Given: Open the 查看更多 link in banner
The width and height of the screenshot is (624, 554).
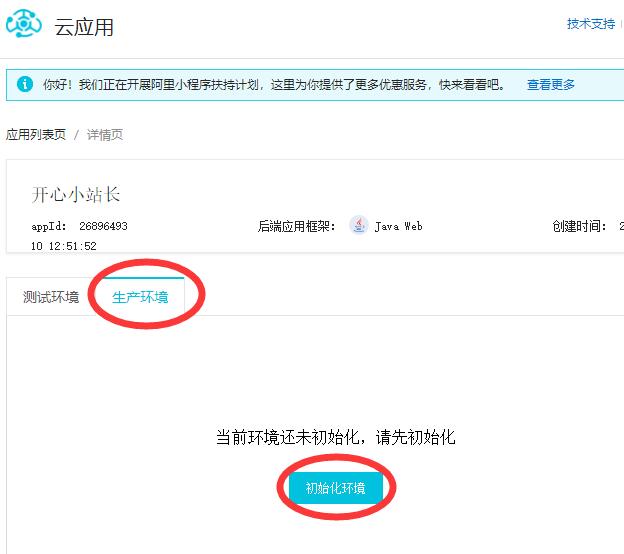Looking at the screenshot, I should [551, 85].
